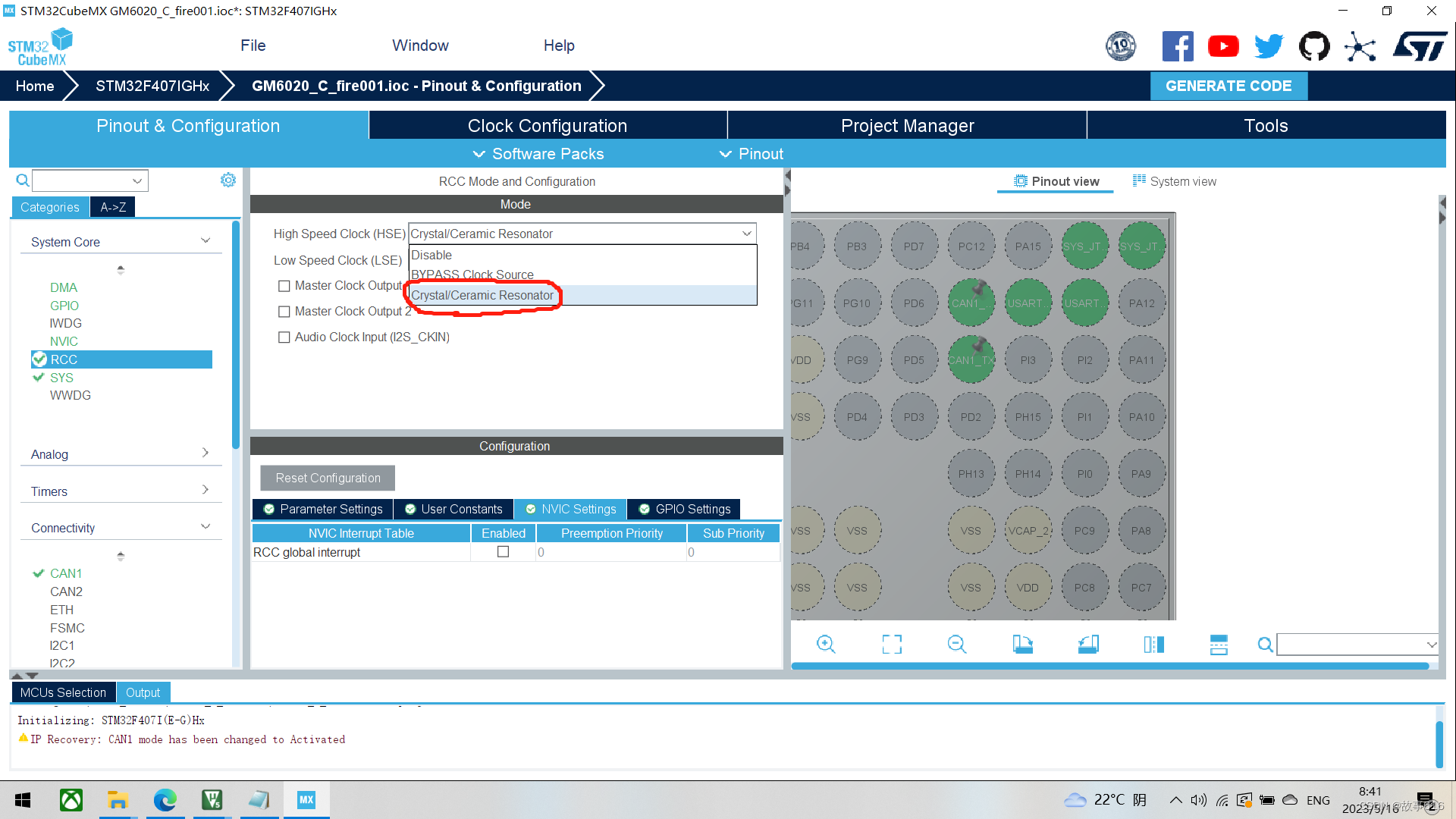Click the split-view pinout icon
Screen dimensions: 1456x819
point(1153,645)
